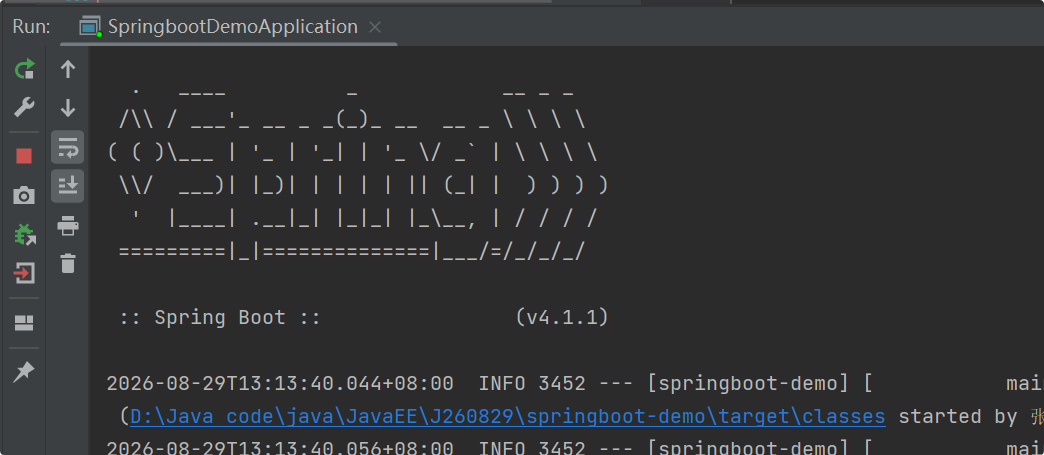The image size is (1044, 455).
Task: Click the Spring Boot version text (v4.1.1)
Action: click(562, 317)
